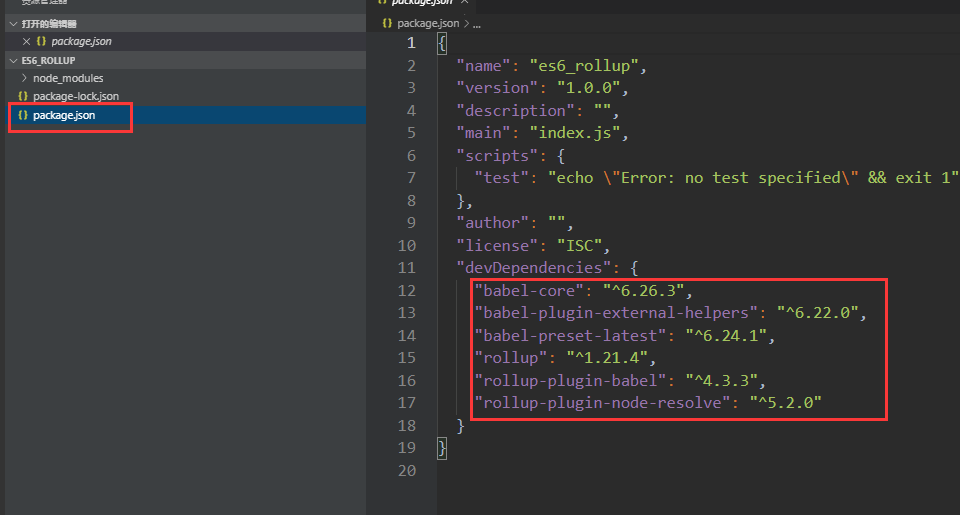Viewport: 960px width, 515px height.
Task: Select package.json in ES6_ROLLUP tree
Action: pos(64,115)
